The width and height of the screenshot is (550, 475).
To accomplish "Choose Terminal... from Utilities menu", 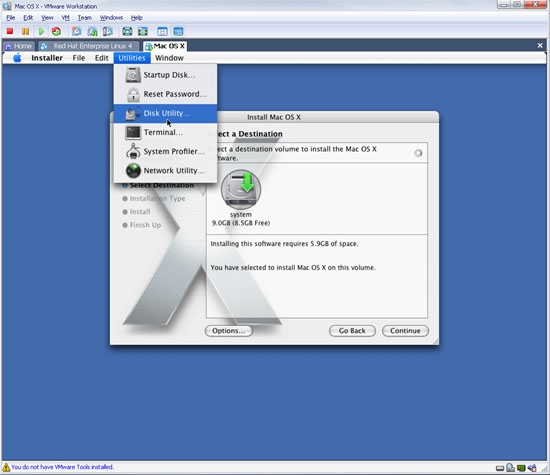I will pyautogui.click(x=165, y=132).
